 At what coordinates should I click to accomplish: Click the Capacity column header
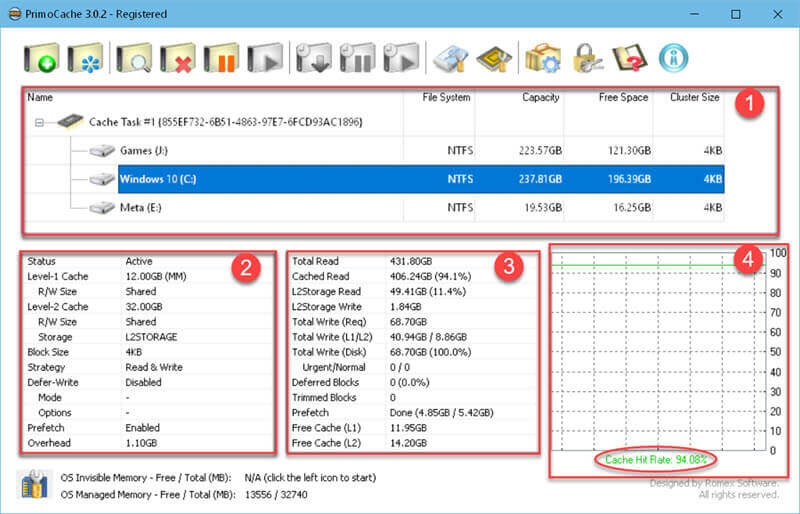click(519, 97)
